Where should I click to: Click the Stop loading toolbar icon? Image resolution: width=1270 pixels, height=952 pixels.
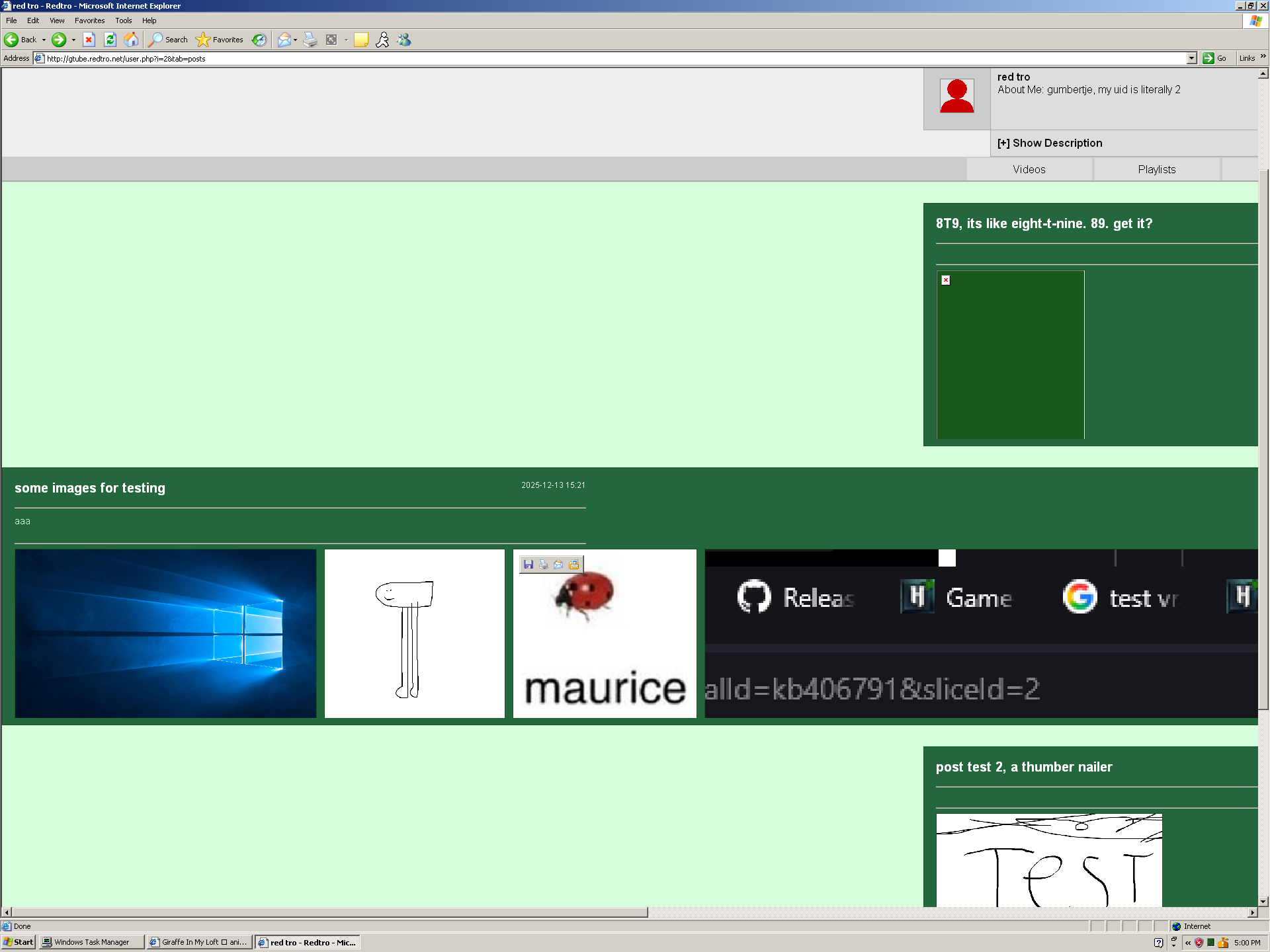89,40
